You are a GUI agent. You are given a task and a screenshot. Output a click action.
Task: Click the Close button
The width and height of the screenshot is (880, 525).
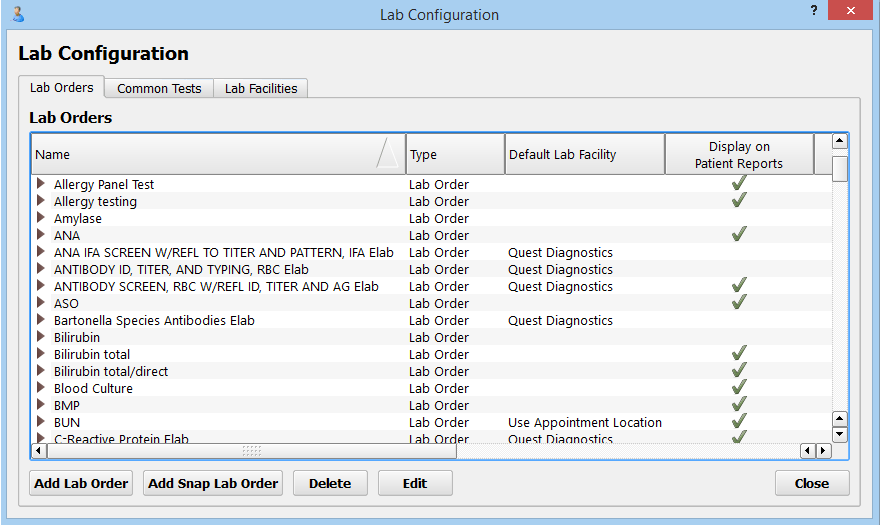pyautogui.click(x=812, y=483)
